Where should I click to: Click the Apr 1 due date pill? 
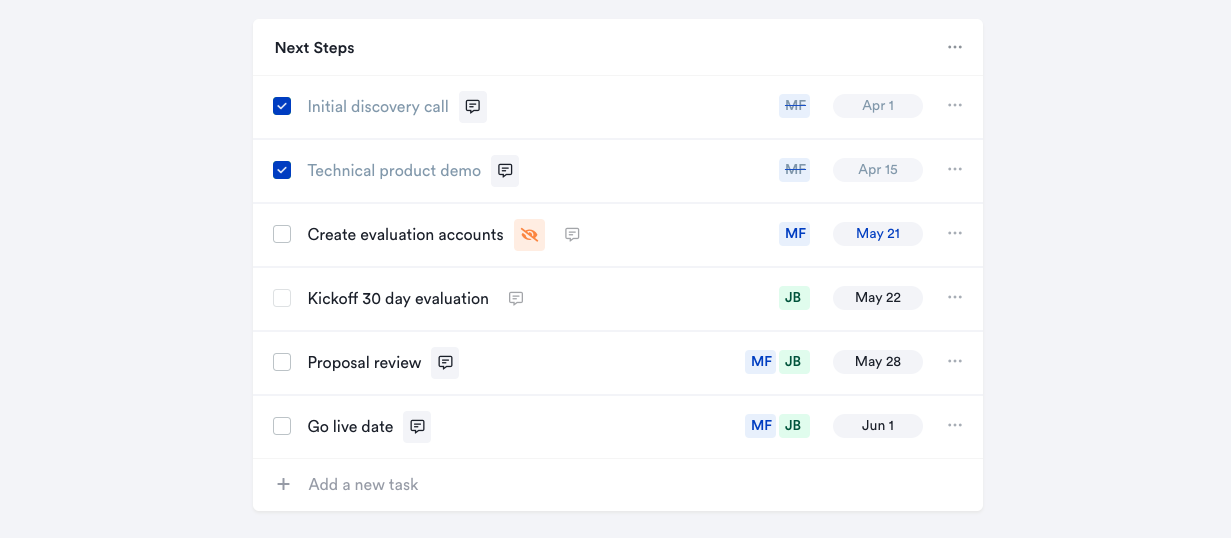click(x=878, y=106)
